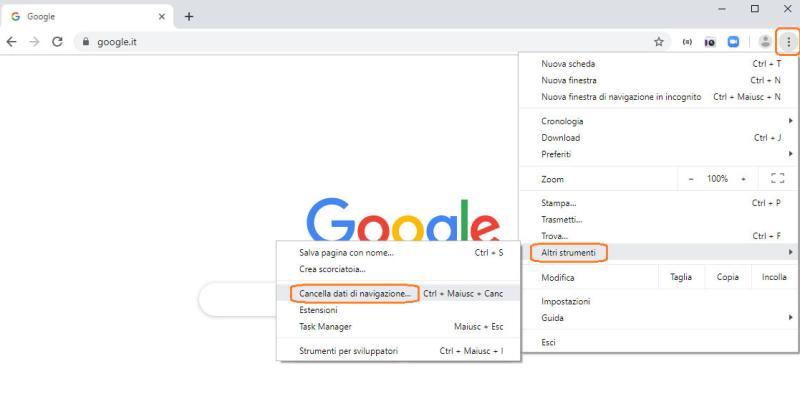Select Trasmetti... menu item
Image resolution: width=800 pixels, height=420 pixels.
coord(659,219)
